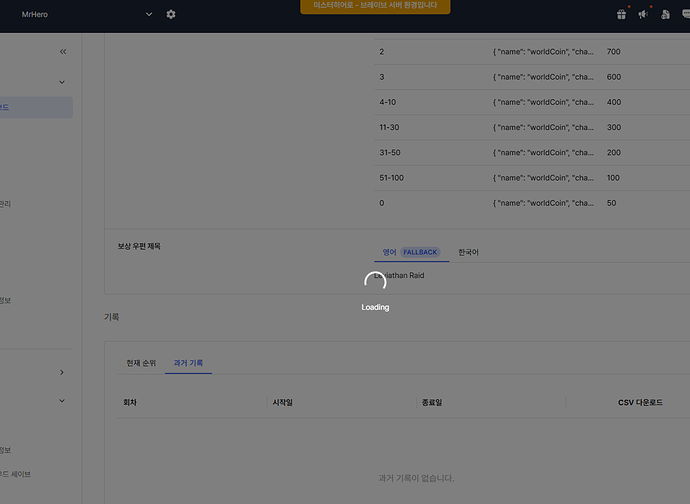Select the 과거 기록 tab

tap(188, 362)
